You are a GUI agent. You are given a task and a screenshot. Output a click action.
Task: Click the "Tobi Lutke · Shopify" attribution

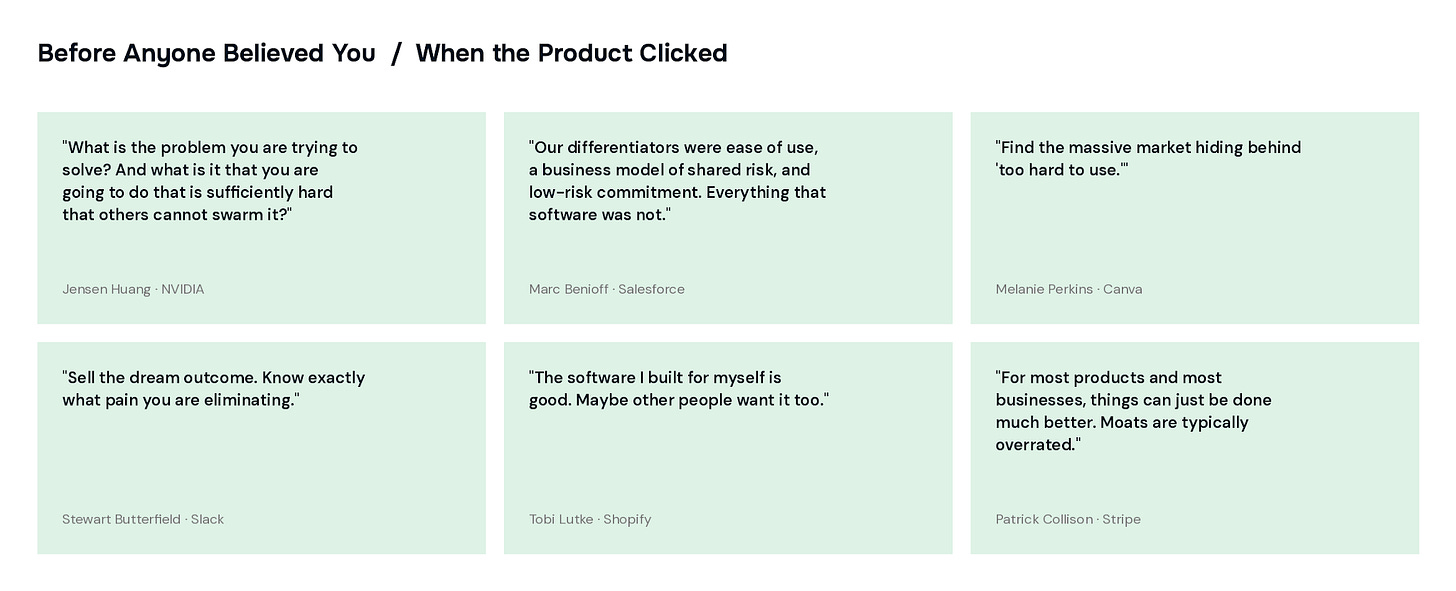click(590, 519)
